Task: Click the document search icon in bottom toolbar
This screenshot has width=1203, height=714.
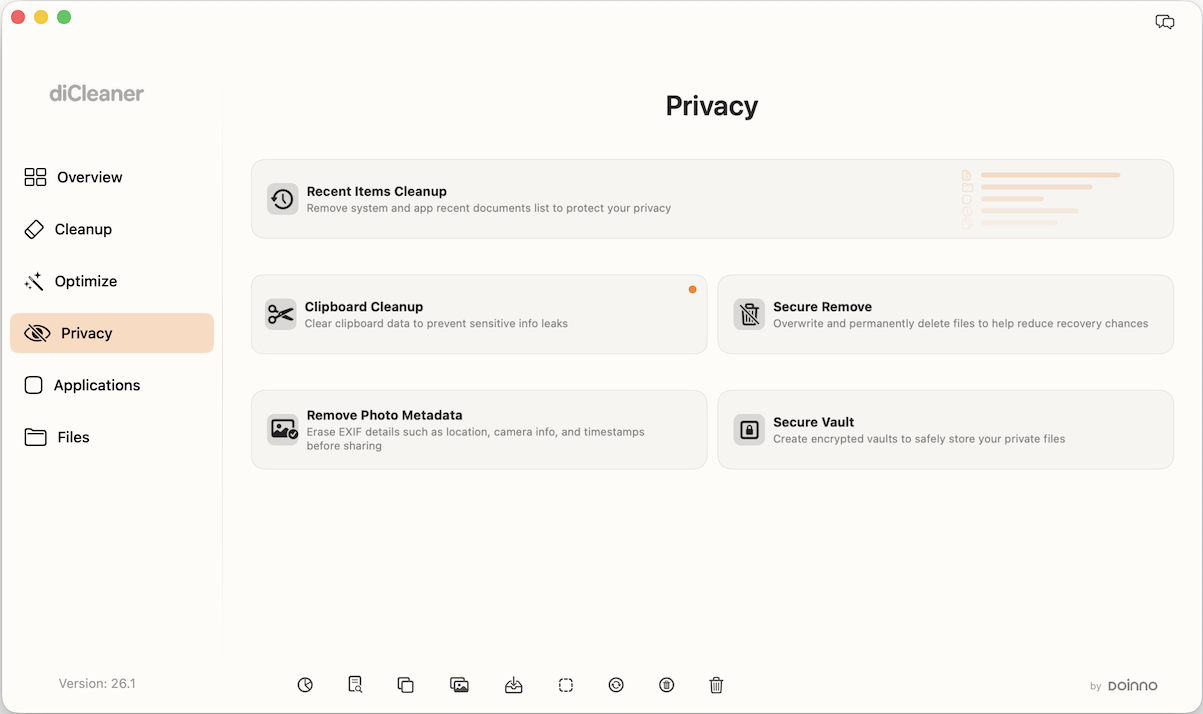Action: pos(355,685)
